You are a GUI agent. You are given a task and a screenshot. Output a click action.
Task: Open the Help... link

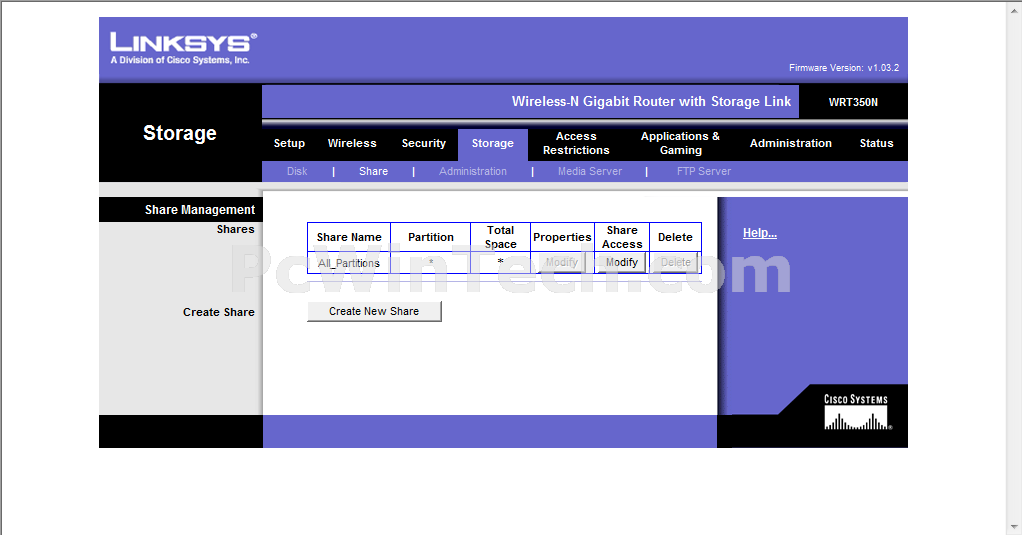tap(760, 233)
